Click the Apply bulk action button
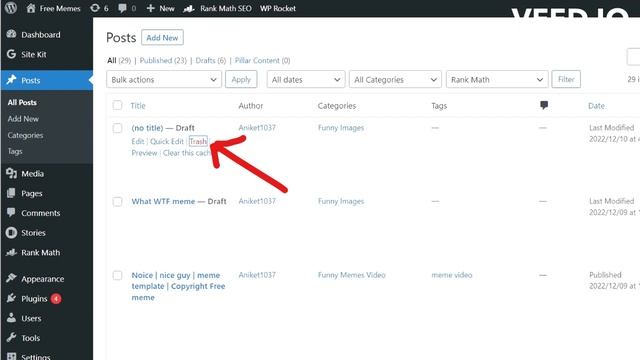This screenshot has height=360, width=640. coord(241,79)
